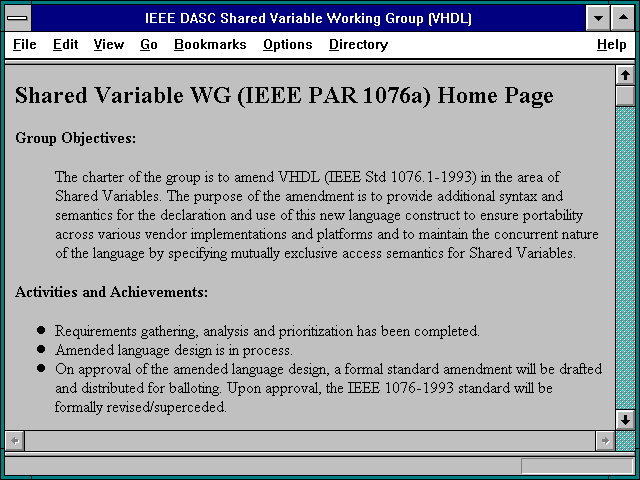This screenshot has height=480, width=640.
Task: Click the vertical scrollbar up arrow
Action: [625, 75]
